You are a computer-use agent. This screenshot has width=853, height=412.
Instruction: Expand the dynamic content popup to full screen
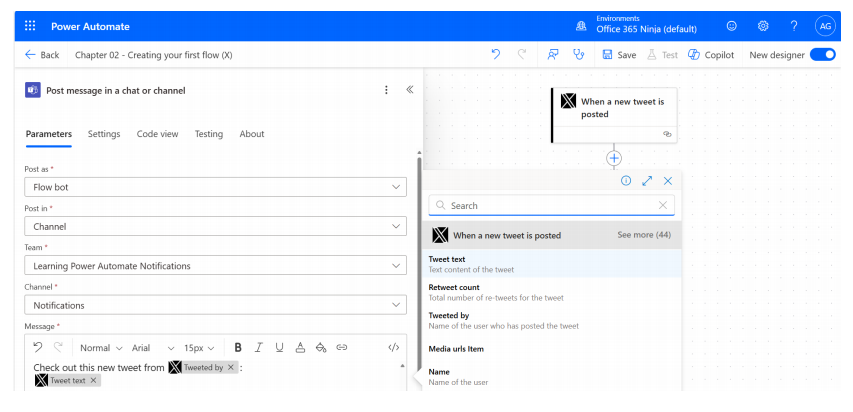point(647,181)
